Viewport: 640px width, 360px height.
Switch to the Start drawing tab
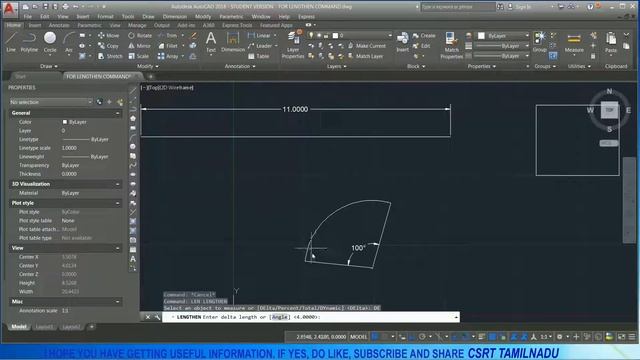(x=20, y=76)
